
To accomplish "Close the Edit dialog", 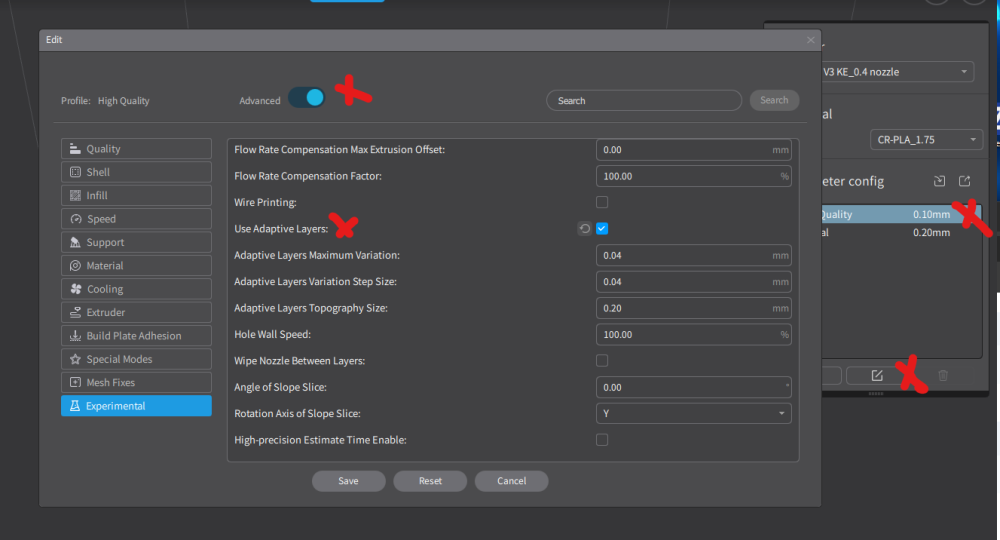I will click(x=811, y=40).
